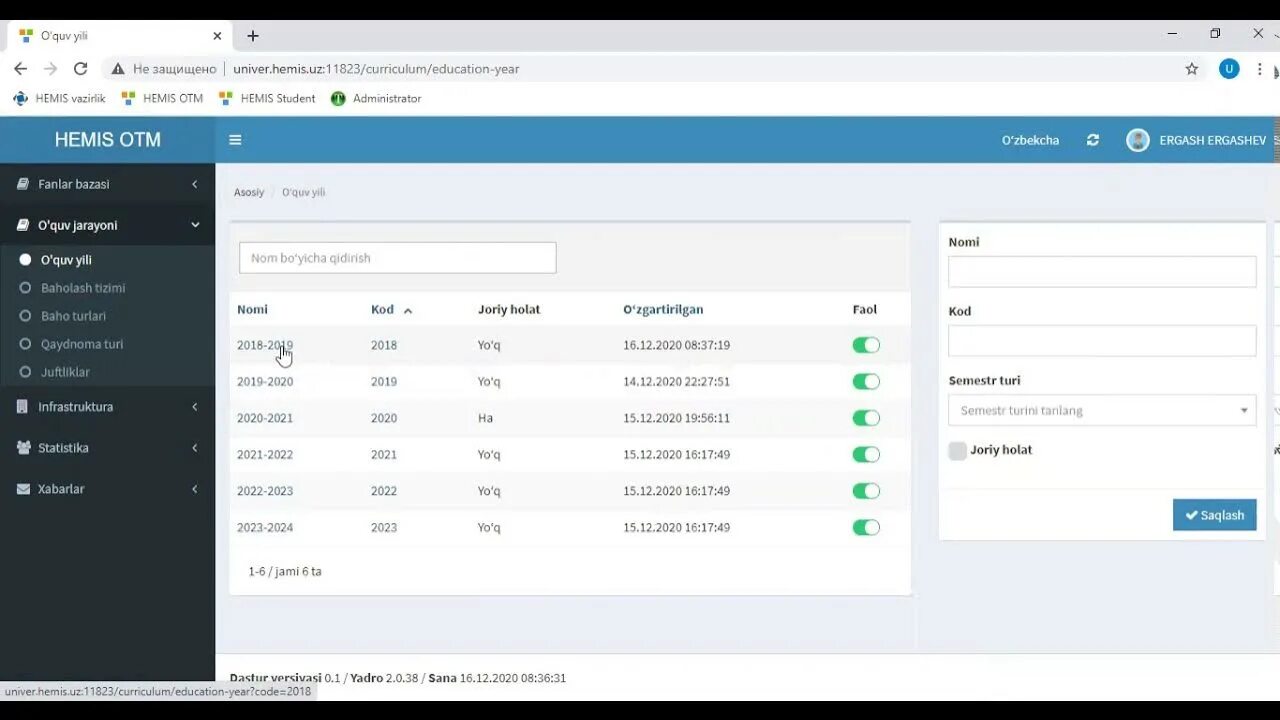Open the Fanlar bazasi sidebar section

(74, 184)
